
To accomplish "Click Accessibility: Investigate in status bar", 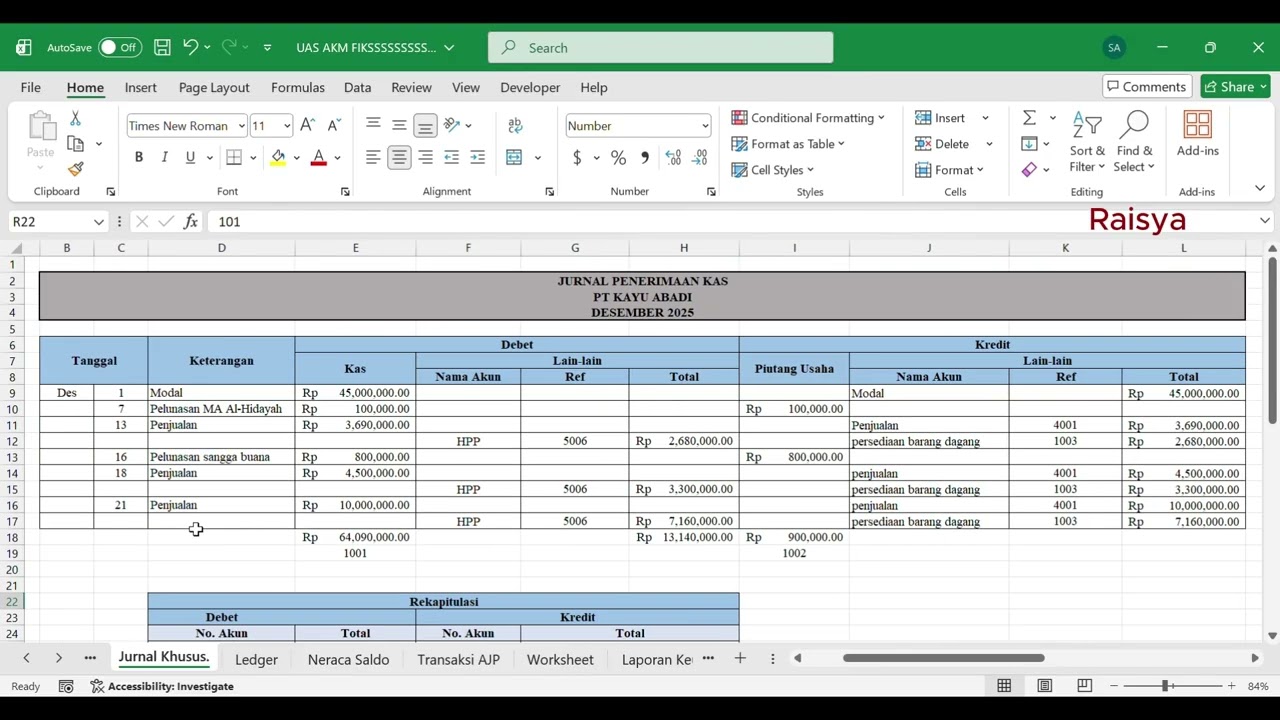I will click(x=162, y=686).
